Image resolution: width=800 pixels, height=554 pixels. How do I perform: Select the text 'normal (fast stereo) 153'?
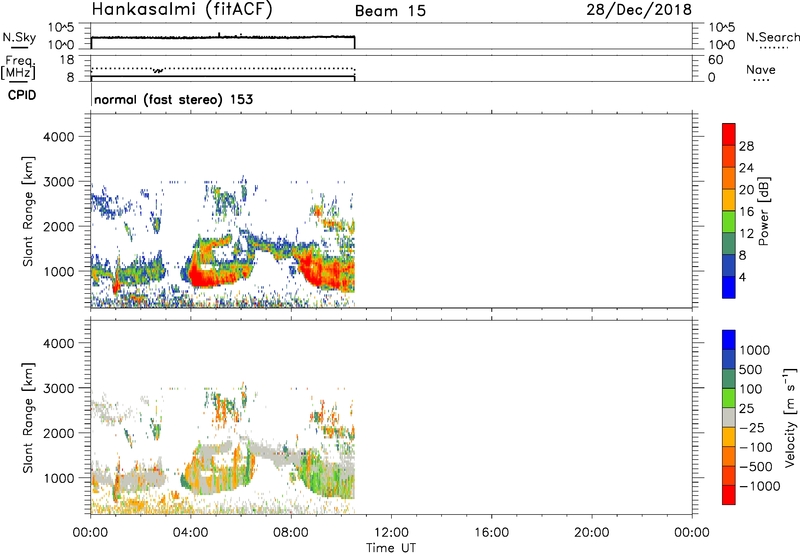[x=173, y=99]
